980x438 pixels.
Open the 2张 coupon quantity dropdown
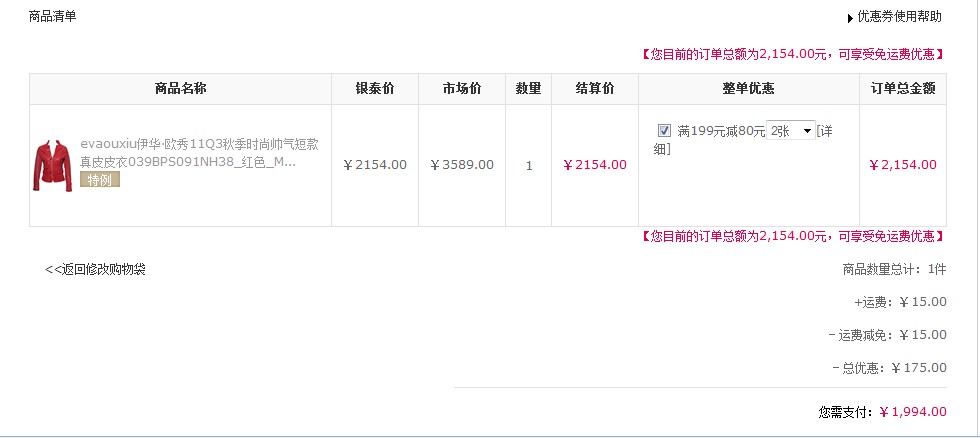pos(791,131)
